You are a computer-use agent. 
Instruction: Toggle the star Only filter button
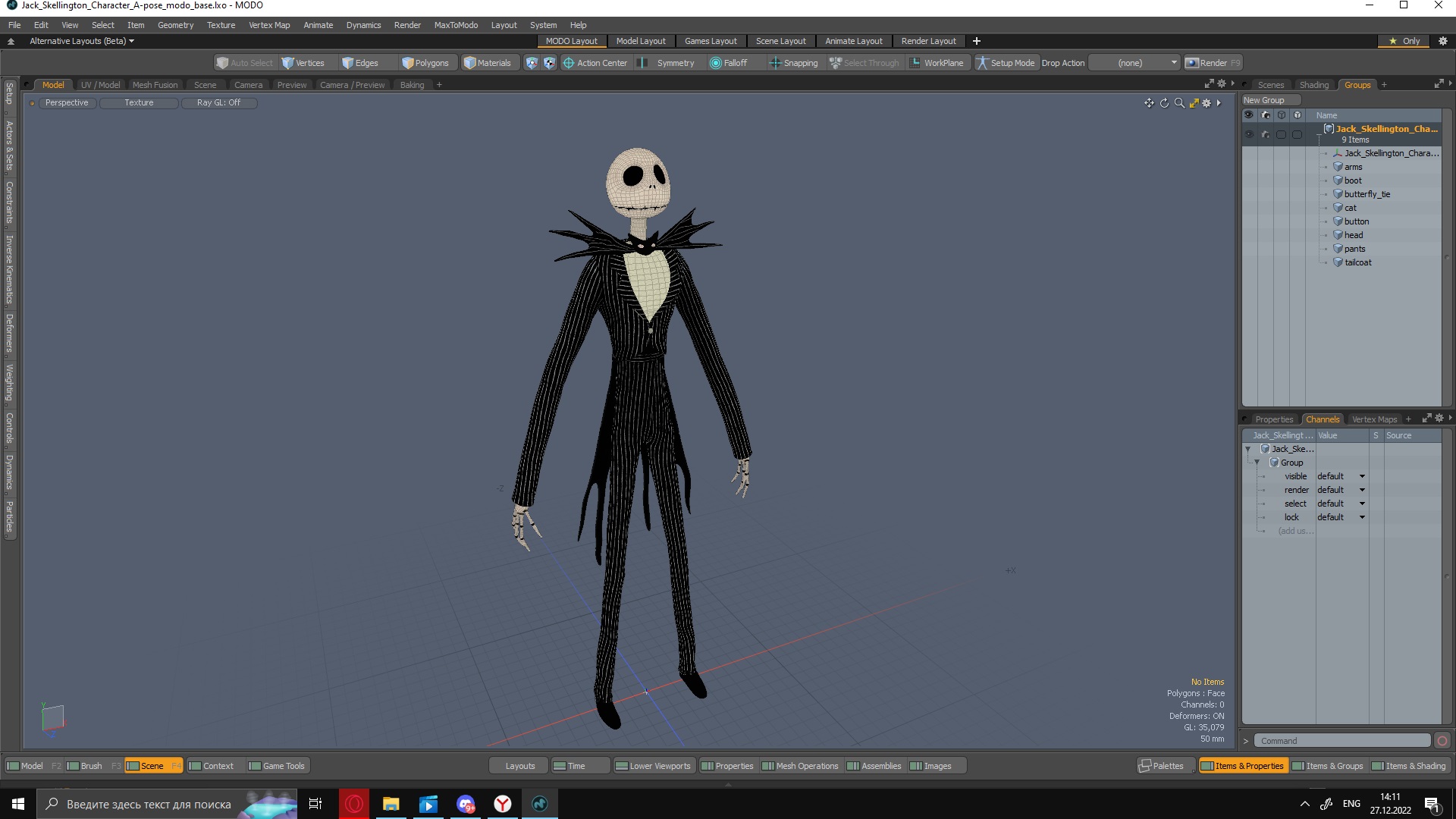tap(1404, 41)
